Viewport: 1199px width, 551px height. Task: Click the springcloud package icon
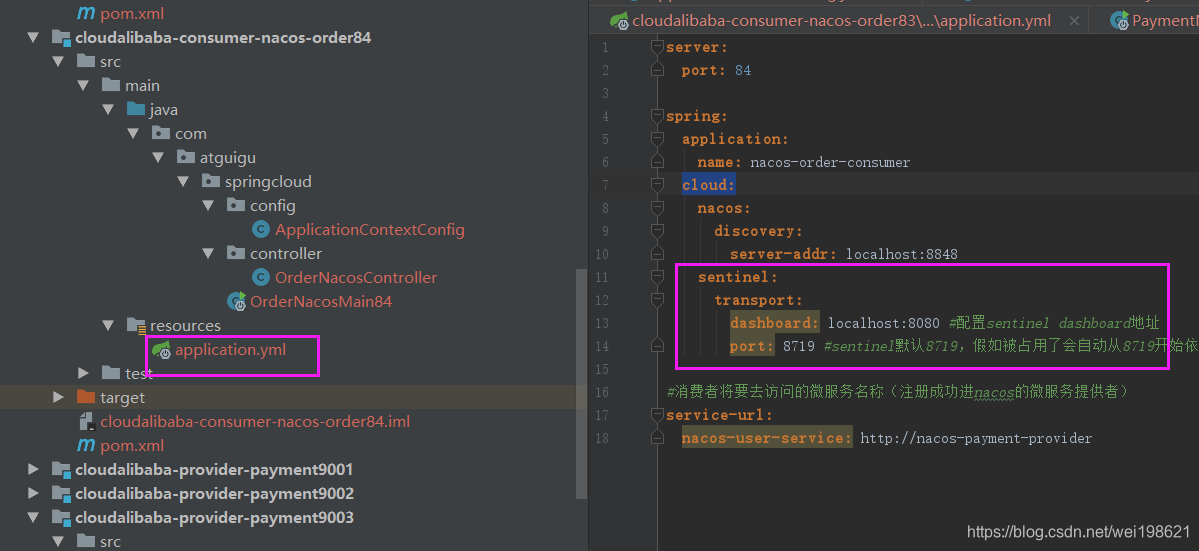(211, 182)
